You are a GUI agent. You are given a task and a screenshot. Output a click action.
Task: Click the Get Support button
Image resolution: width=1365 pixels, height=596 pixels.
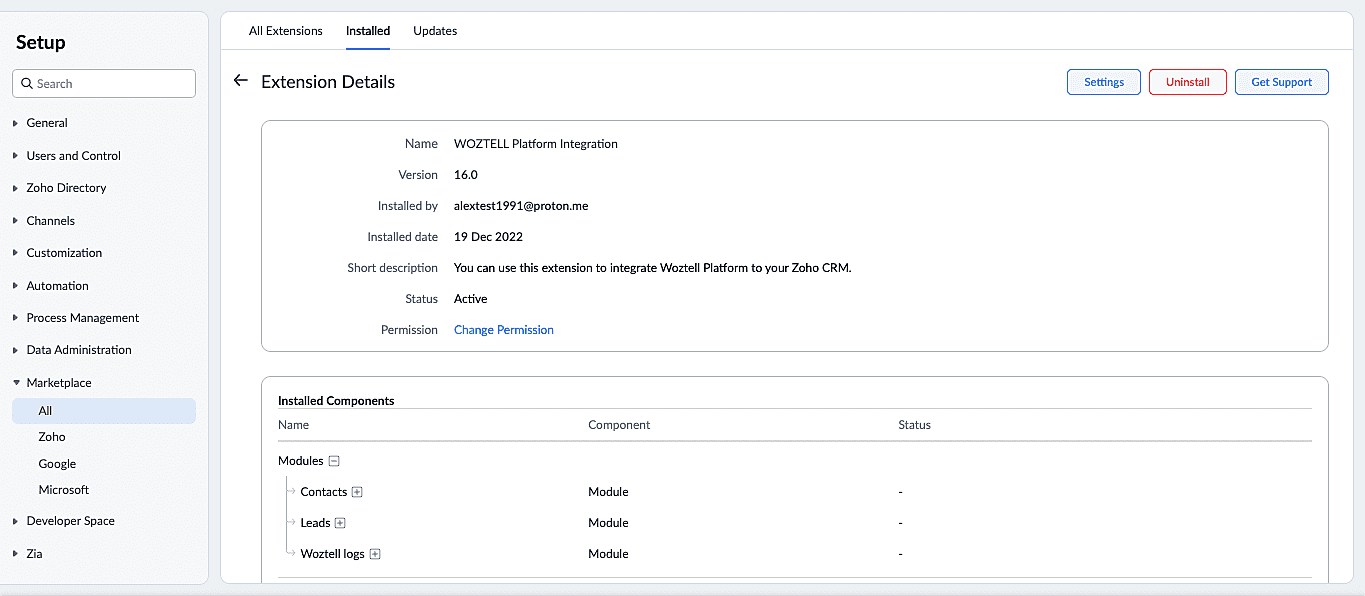[1281, 82]
